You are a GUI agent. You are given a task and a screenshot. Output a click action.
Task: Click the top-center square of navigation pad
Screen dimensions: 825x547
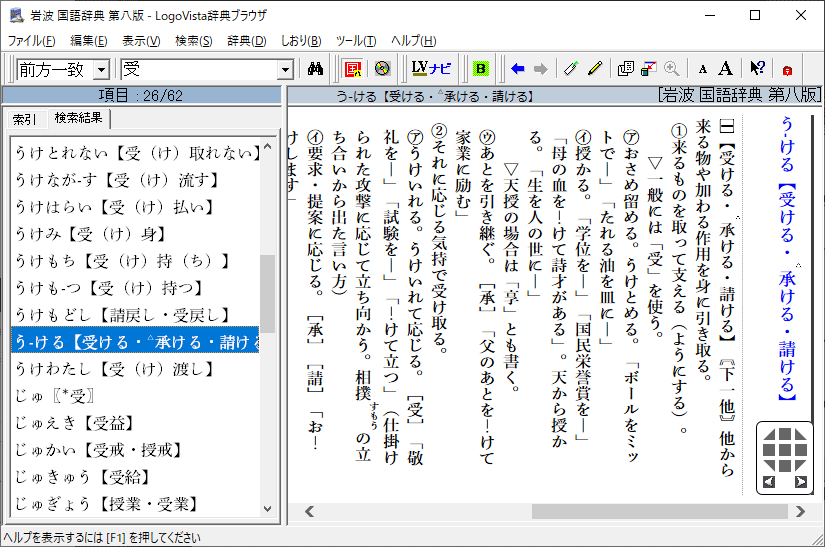click(x=785, y=434)
